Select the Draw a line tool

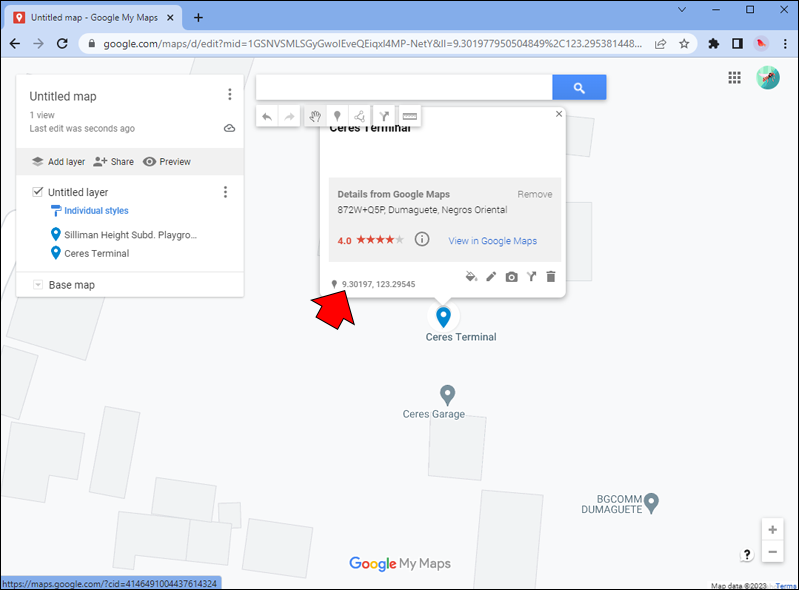pyautogui.click(x=359, y=117)
